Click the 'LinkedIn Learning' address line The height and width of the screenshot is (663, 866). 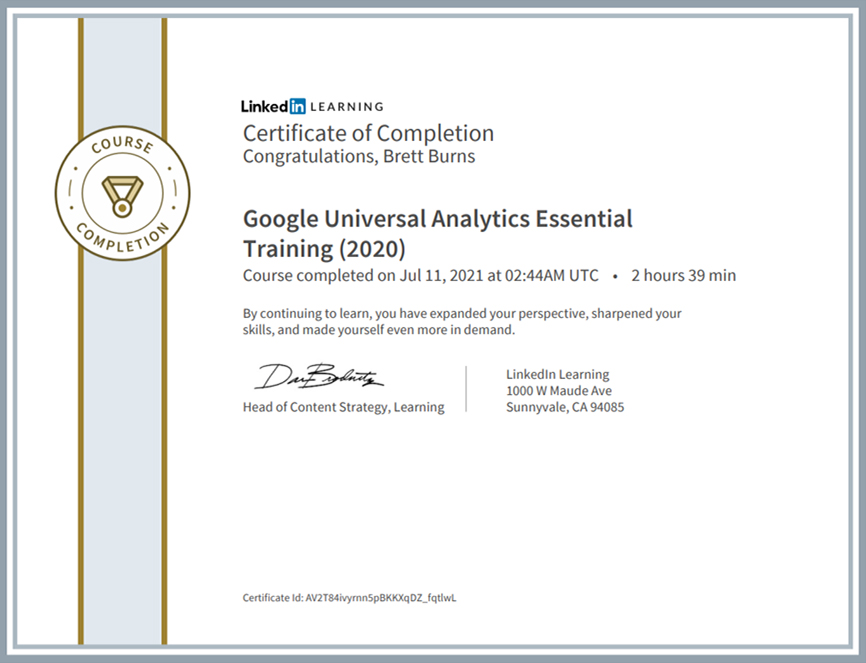coord(558,374)
